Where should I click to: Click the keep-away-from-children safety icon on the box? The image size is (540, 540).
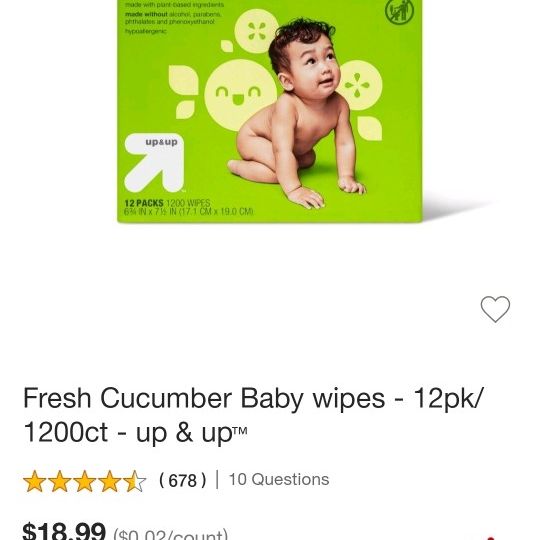click(399, 11)
